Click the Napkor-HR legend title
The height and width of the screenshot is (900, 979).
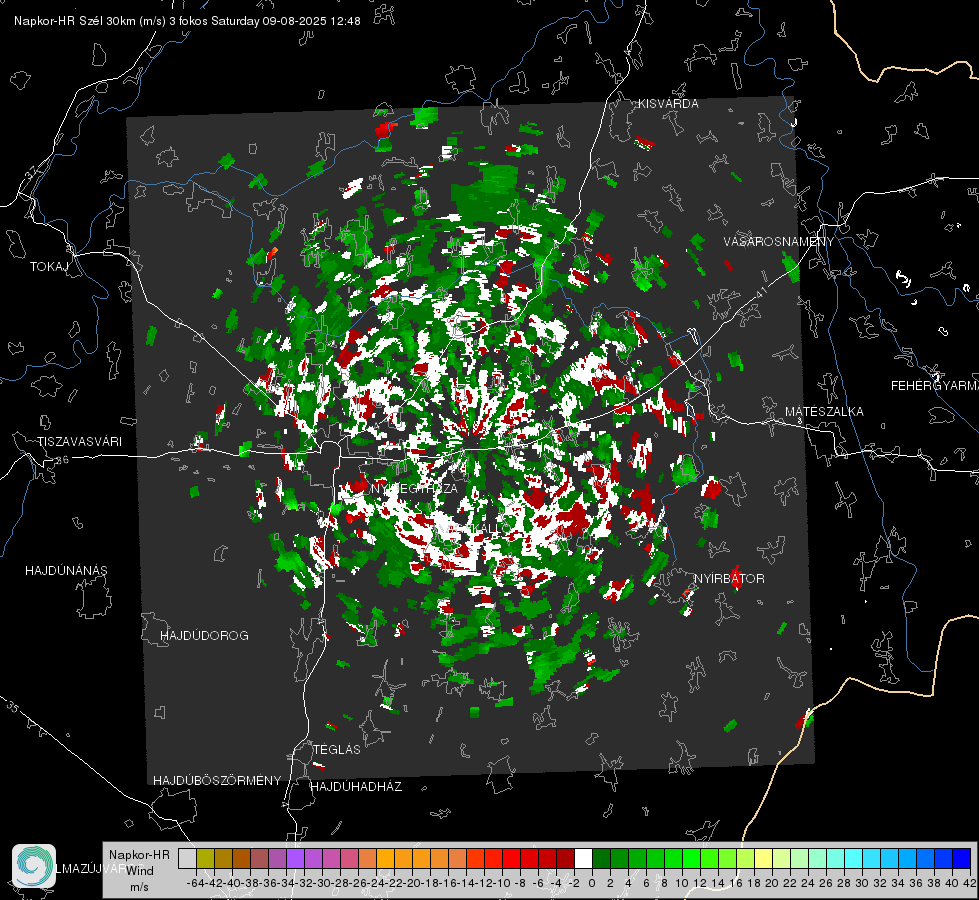pyautogui.click(x=139, y=855)
